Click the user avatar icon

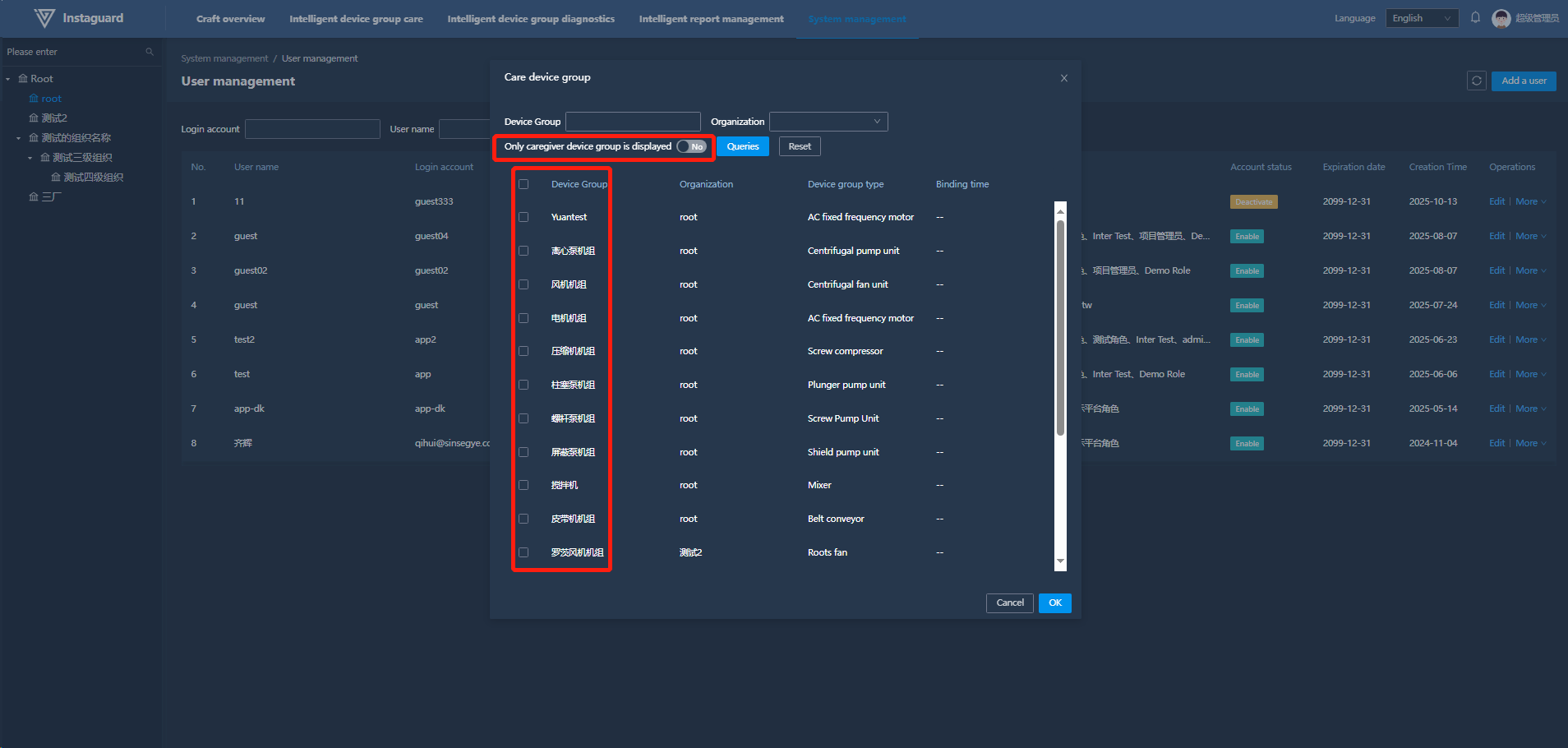pos(1501,18)
